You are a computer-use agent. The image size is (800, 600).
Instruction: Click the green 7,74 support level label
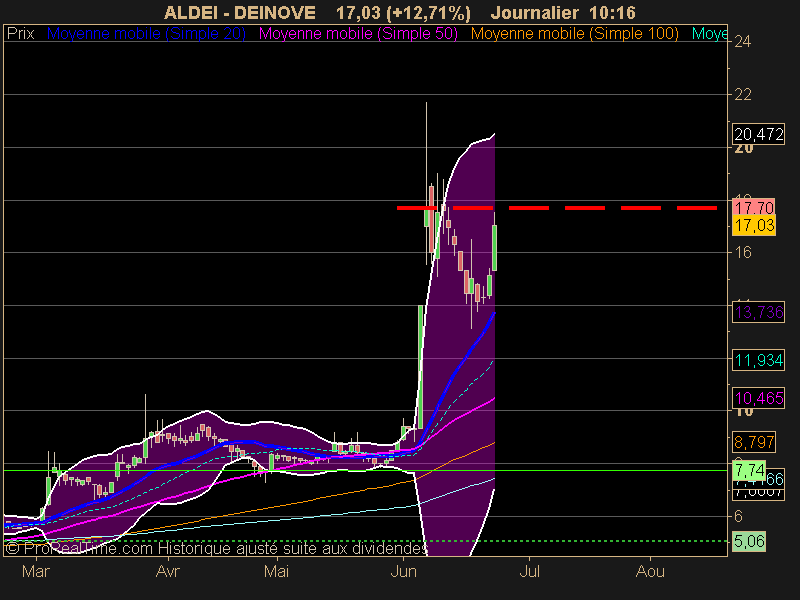(748, 470)
